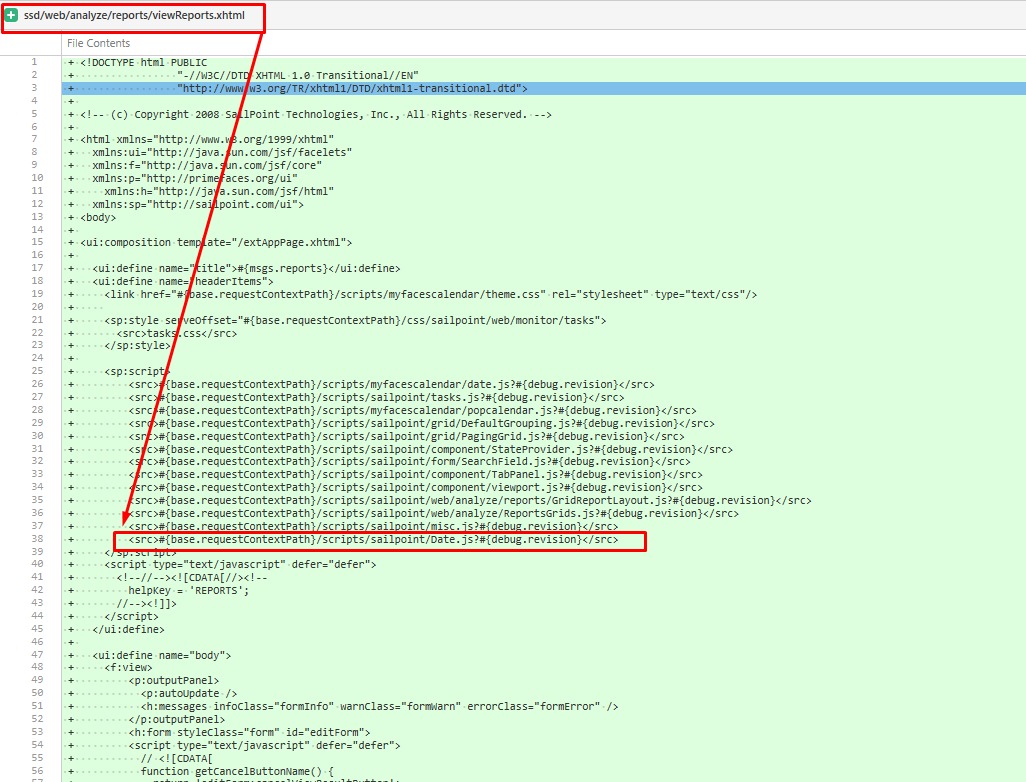Click the html xmlns w3.org/1999/xhtml line

pos(207,139)
